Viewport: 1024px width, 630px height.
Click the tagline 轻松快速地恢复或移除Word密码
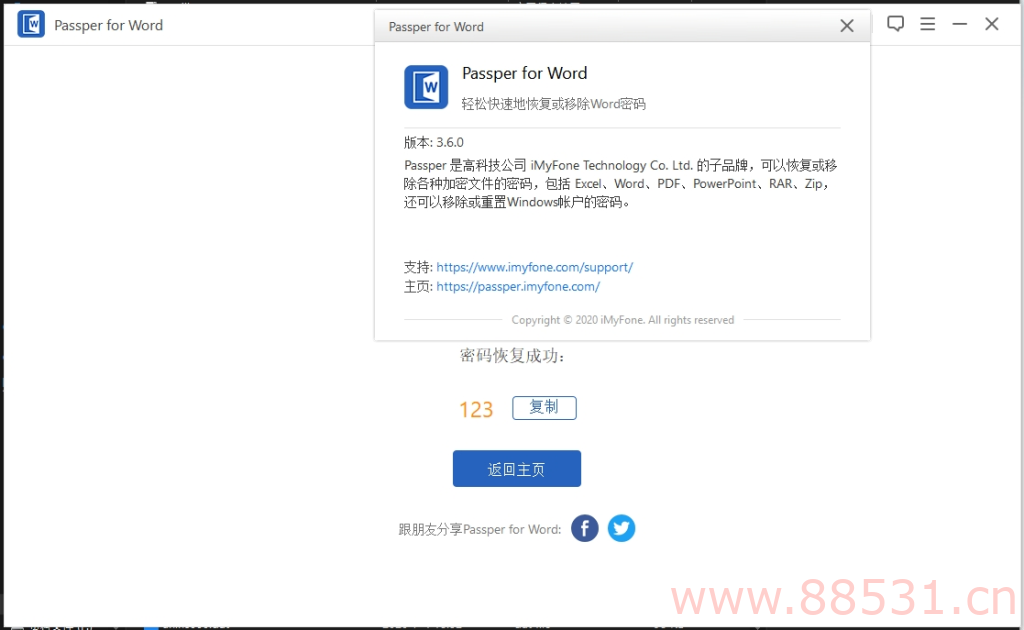(x=553, y=104)
